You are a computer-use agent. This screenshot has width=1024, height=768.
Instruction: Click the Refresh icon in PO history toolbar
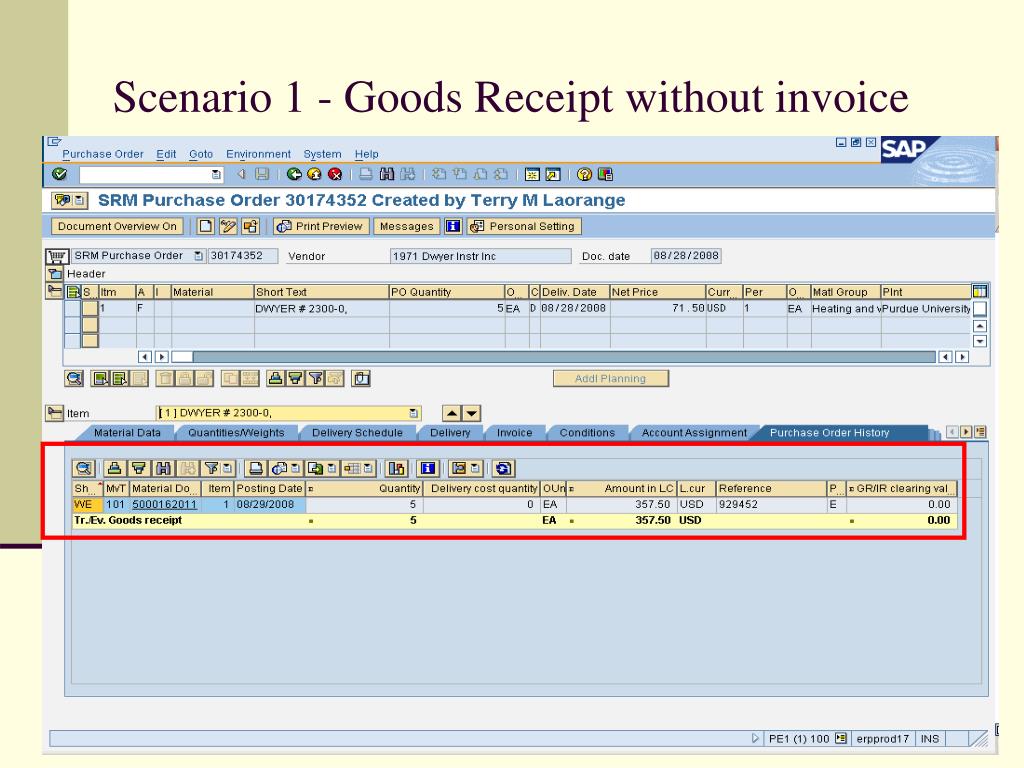pyautogui.click(x=504, y=468)
